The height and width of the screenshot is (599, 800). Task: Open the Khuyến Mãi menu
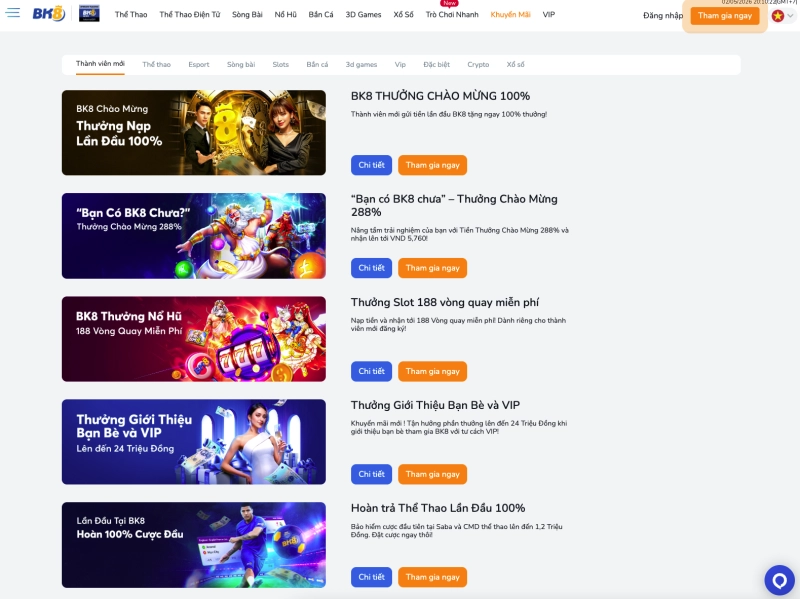(x=510, y=15)
